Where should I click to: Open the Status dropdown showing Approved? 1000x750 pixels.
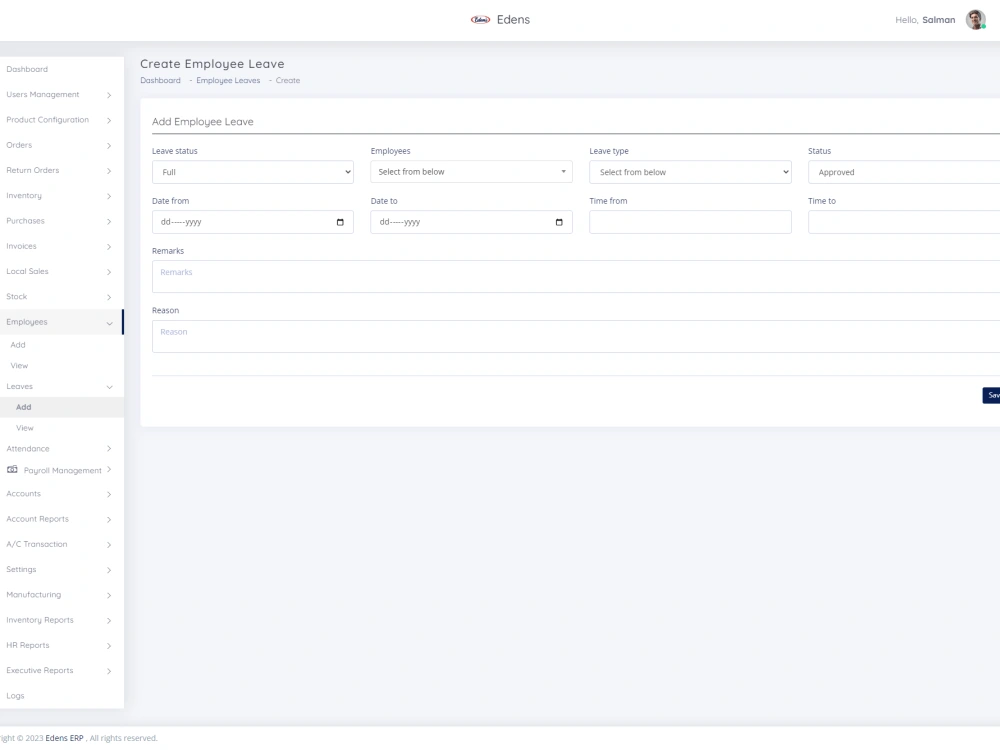(x=904, y=172)
